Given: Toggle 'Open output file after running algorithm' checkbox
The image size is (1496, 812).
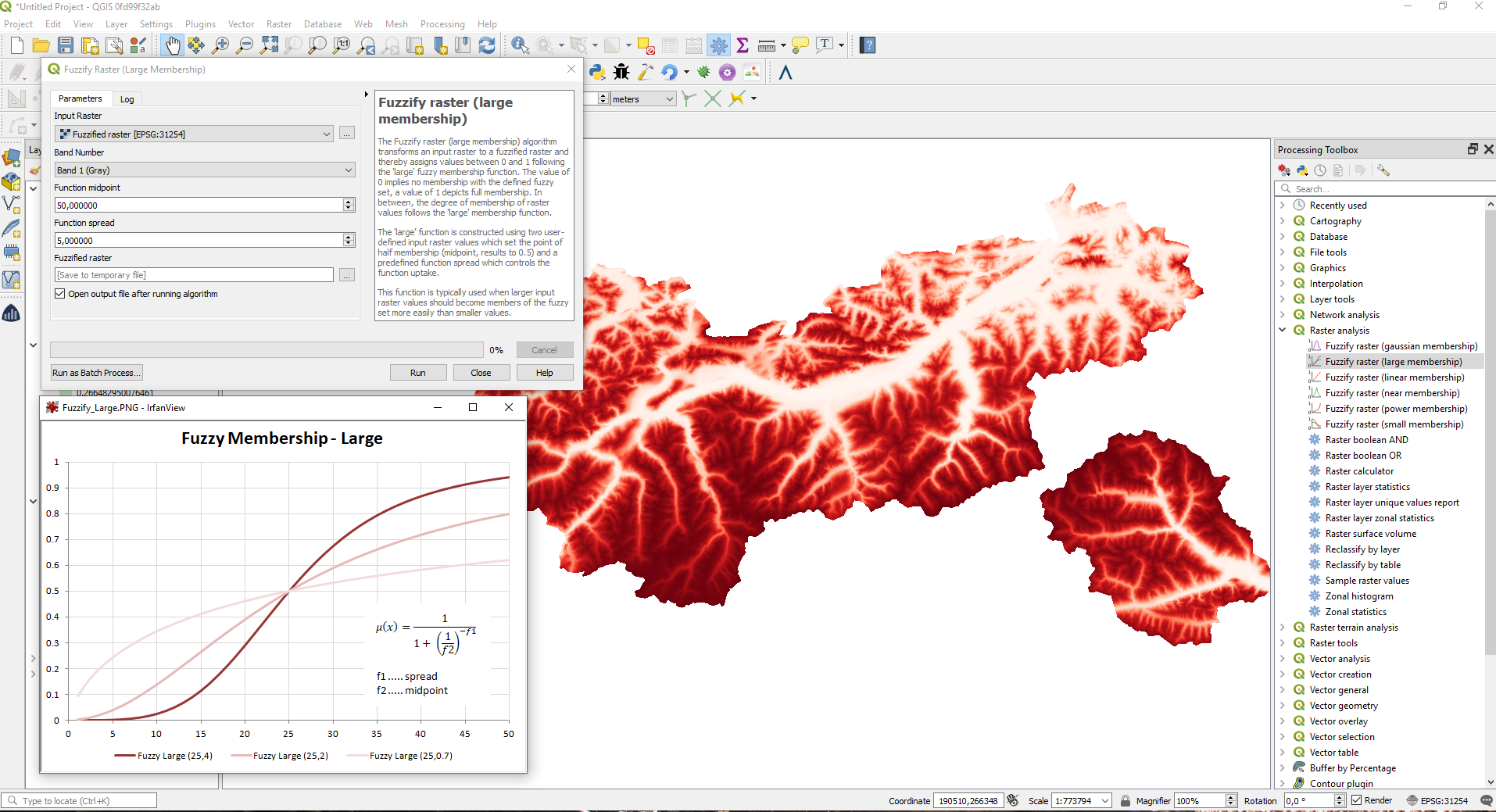Looking at the screenshot, I should 60,294.
